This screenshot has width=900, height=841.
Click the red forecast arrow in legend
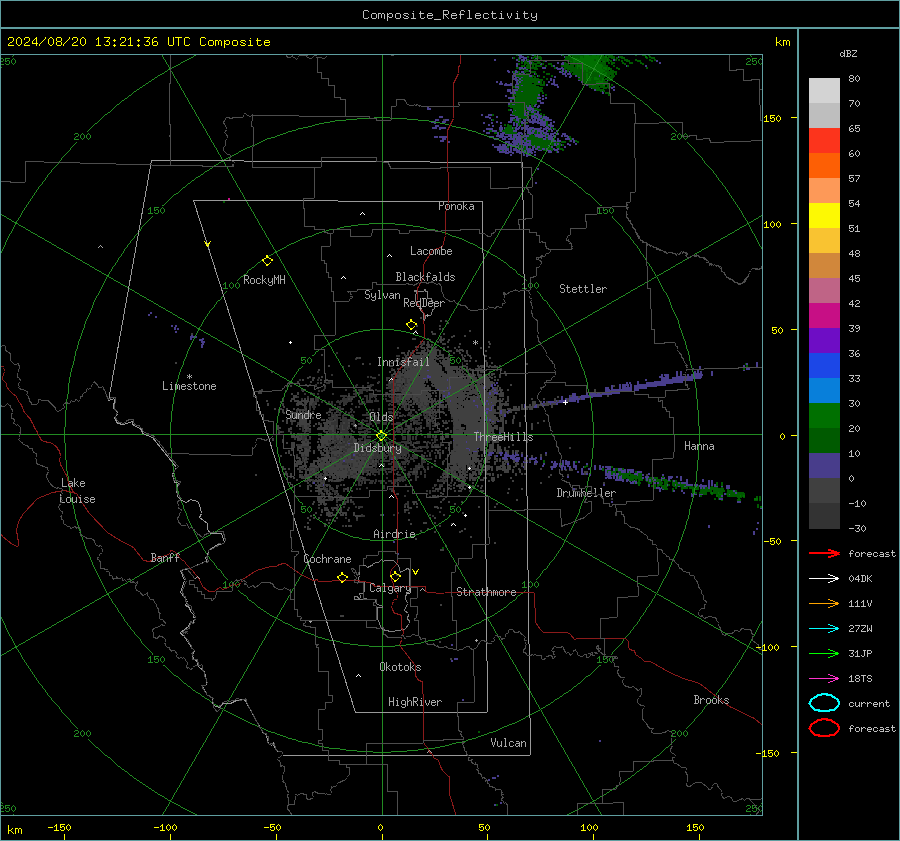pyautogui.click(x=824, y=553)
